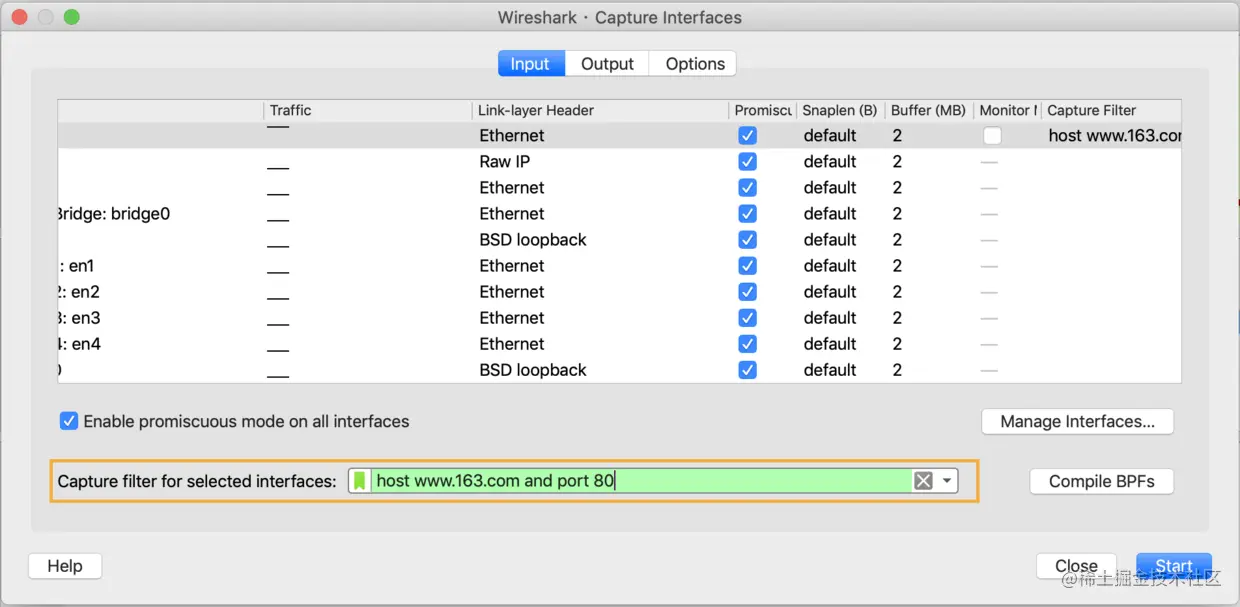Viewport: 1240px width, 607px height.
Task: Click the Capture Filter column header
Action: click(x=1111, y=110)
